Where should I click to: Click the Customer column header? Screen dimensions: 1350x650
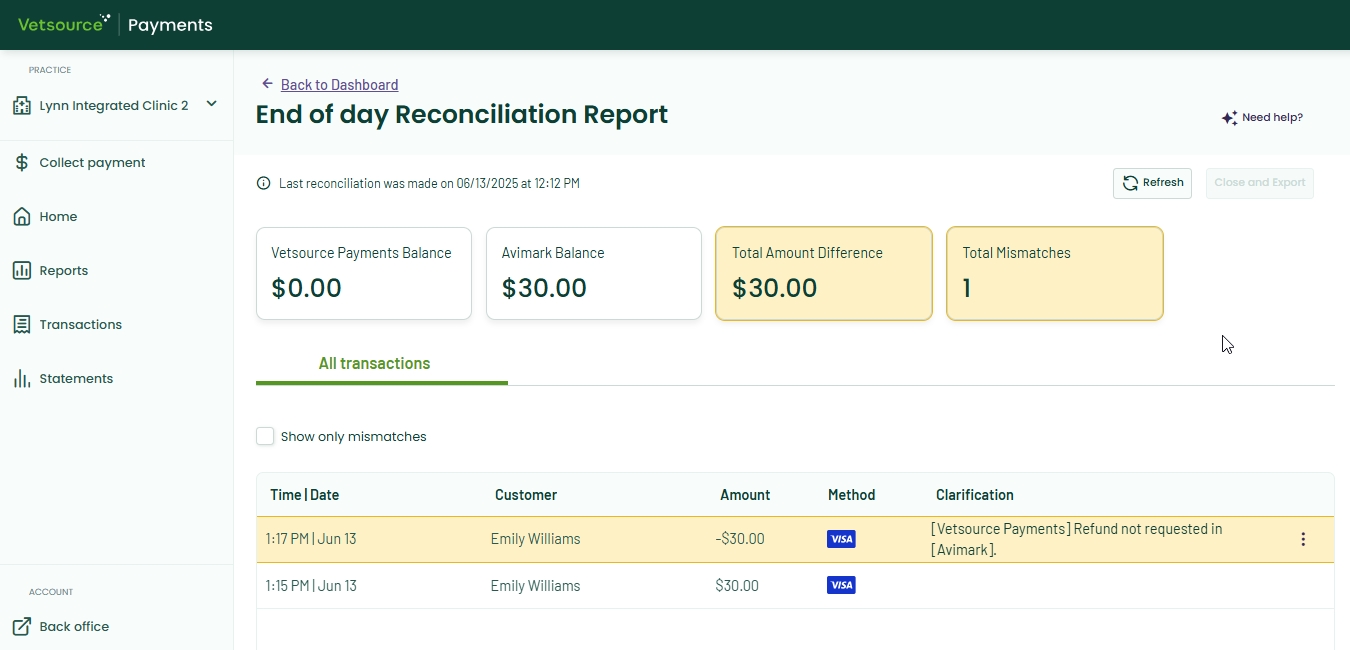pos(526,495)
